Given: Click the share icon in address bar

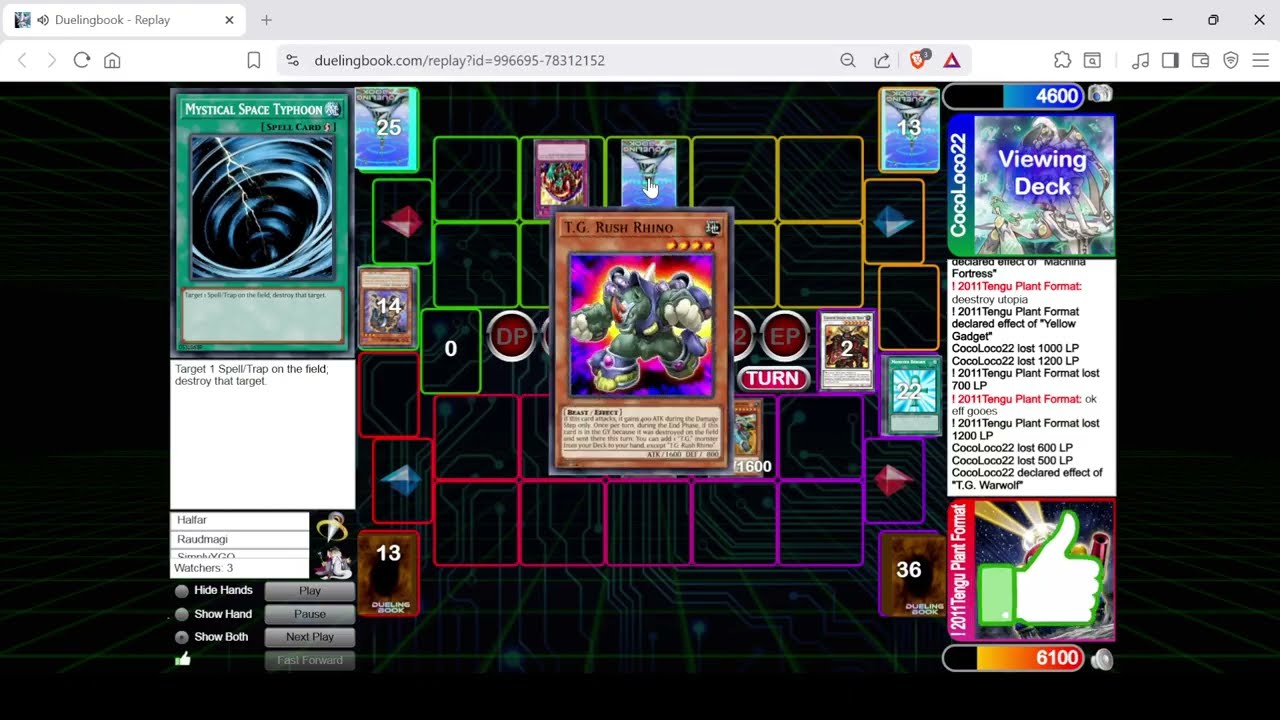Looking at the screenshot, I should click(882, 61).
